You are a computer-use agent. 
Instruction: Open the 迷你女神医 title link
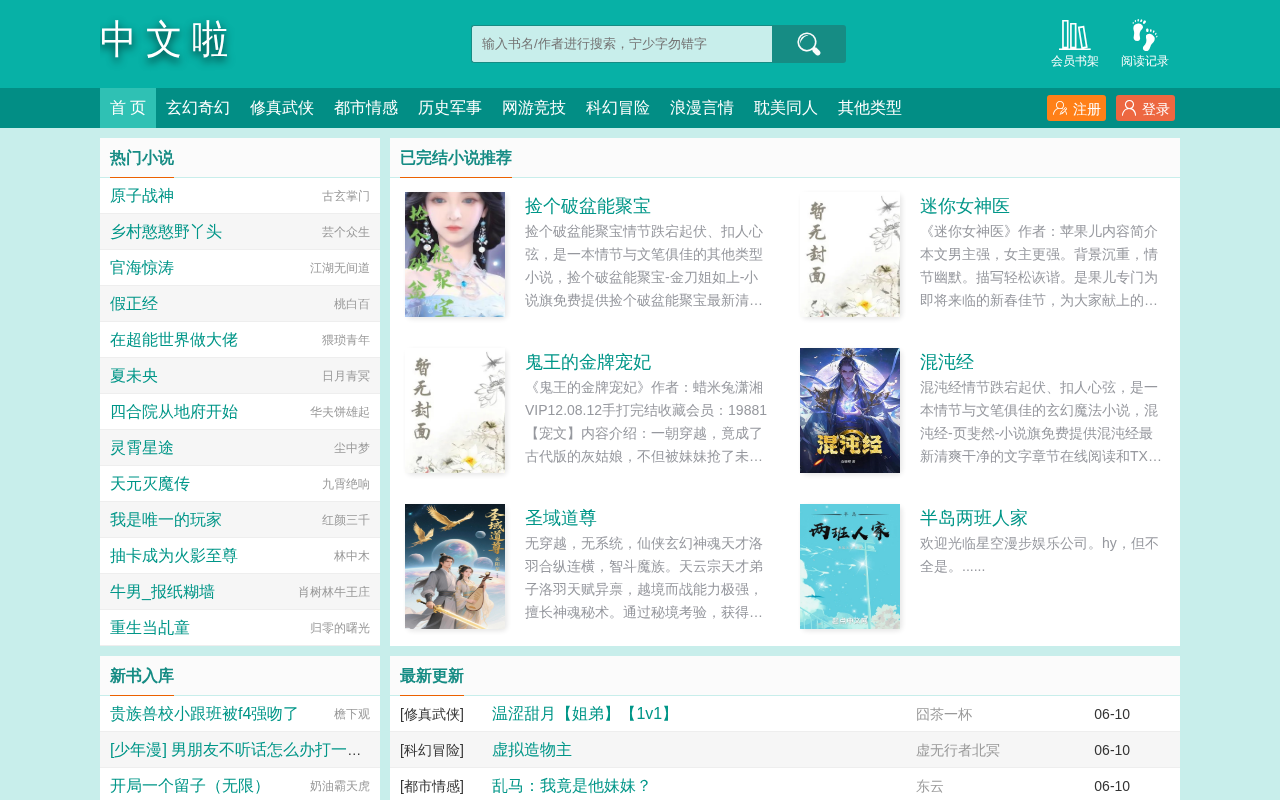coord(965,206)
